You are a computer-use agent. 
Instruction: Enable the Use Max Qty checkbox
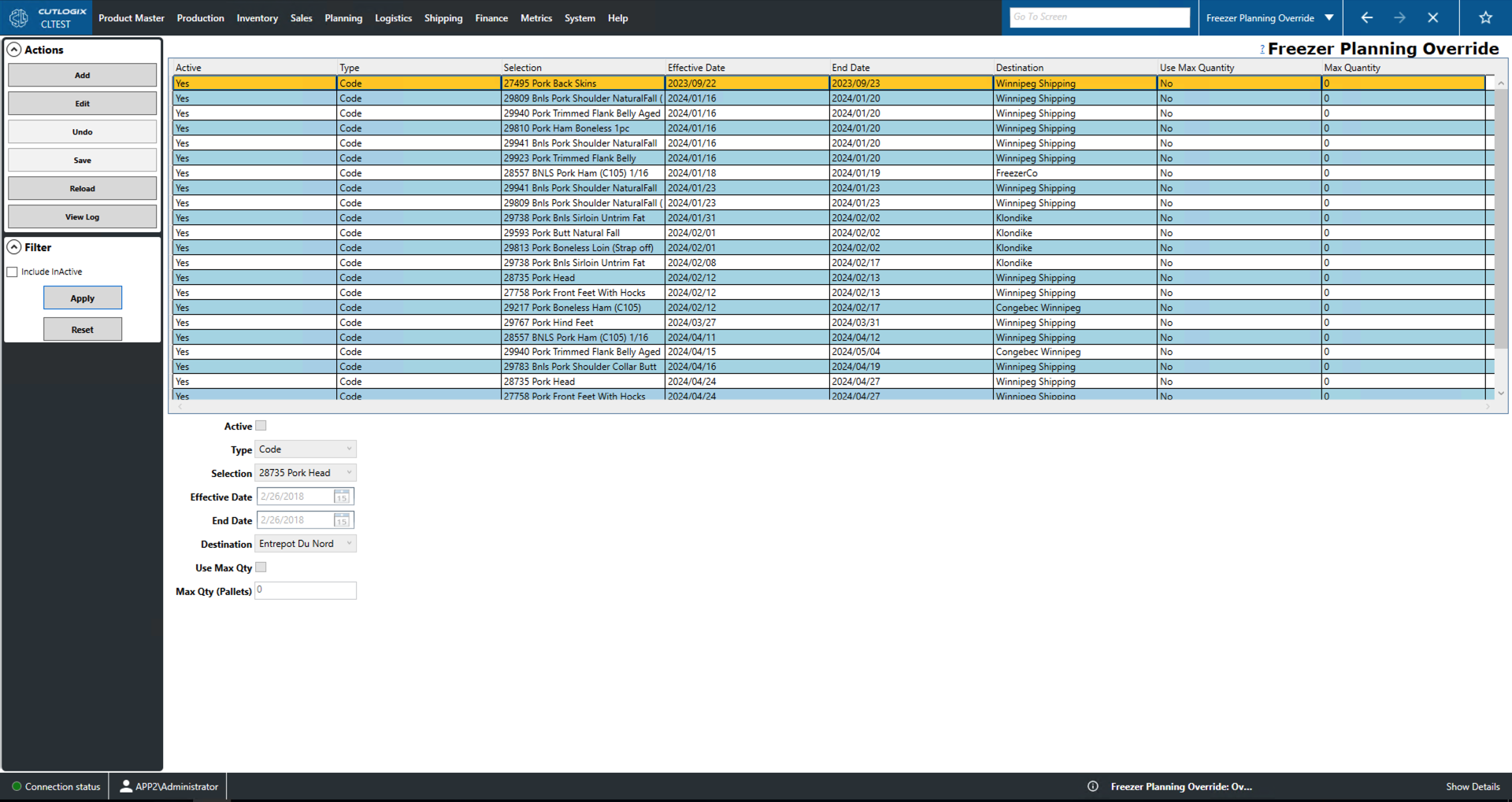point(261,567)
